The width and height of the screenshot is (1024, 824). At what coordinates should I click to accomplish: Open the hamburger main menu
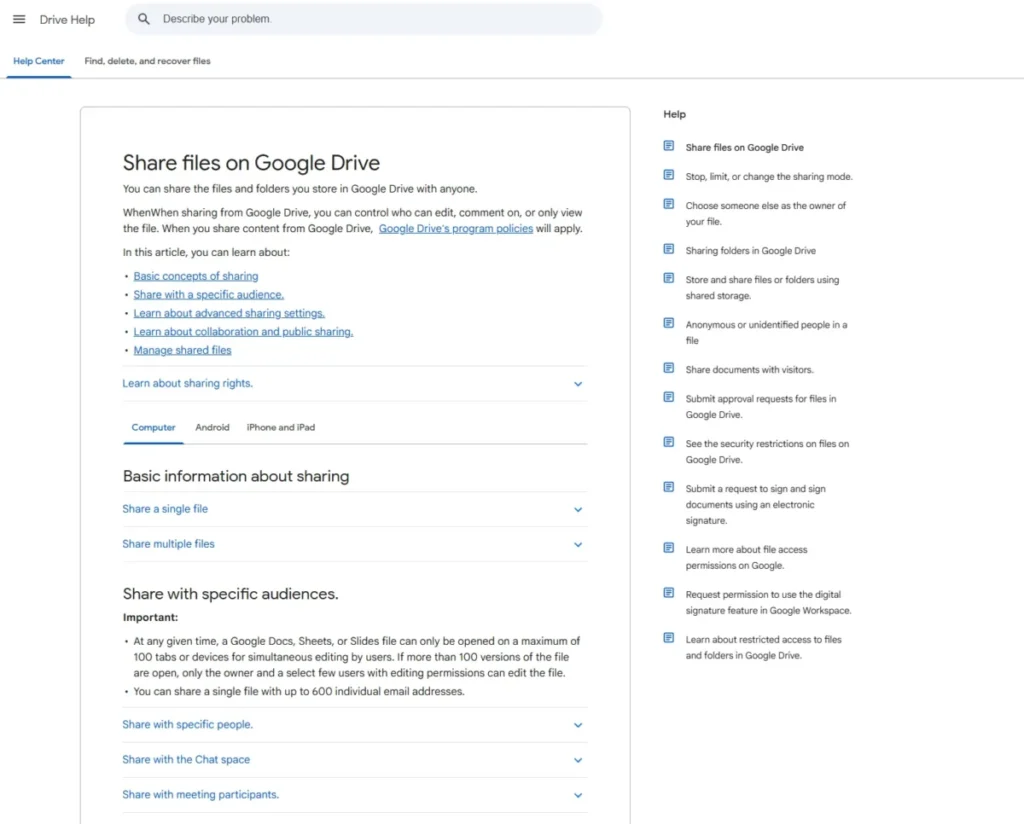(19, 20)
